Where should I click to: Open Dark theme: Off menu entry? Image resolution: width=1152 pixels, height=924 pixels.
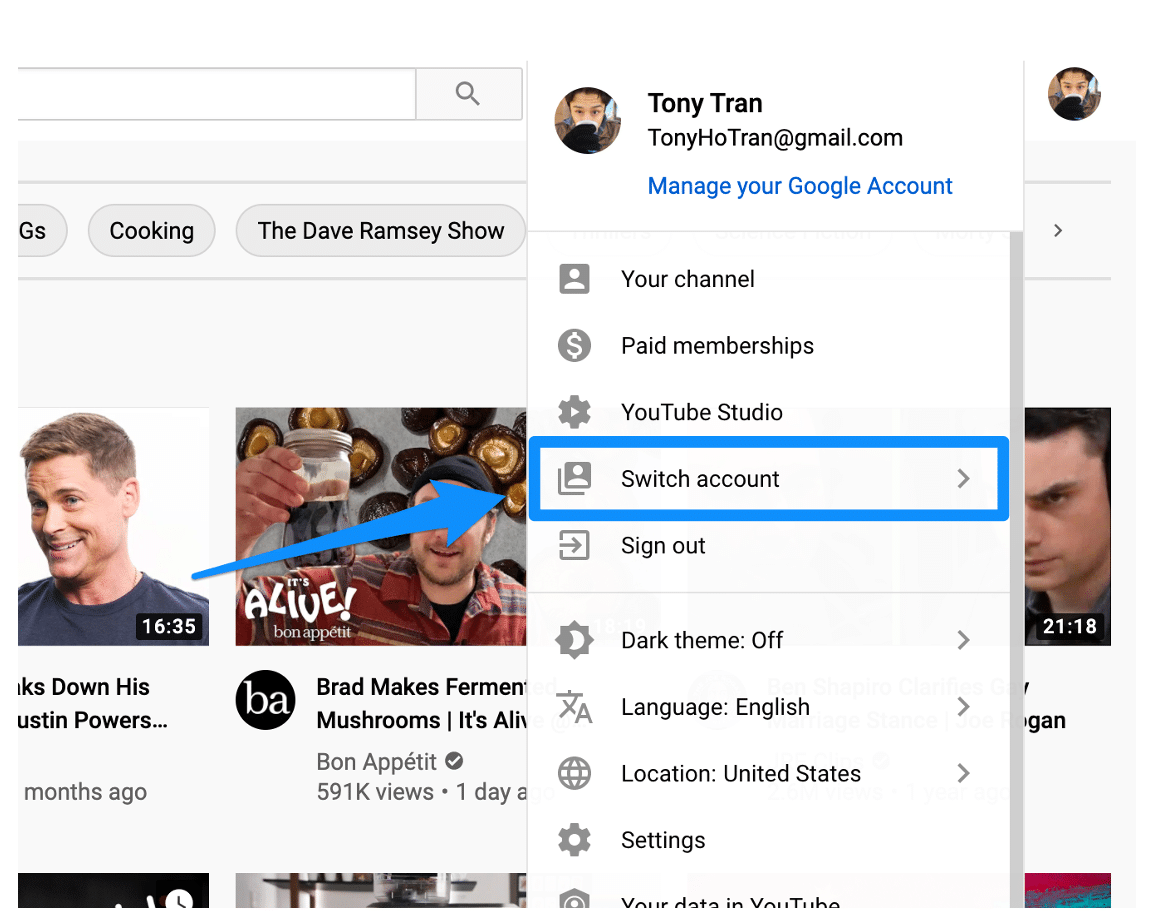coord(769,640)
